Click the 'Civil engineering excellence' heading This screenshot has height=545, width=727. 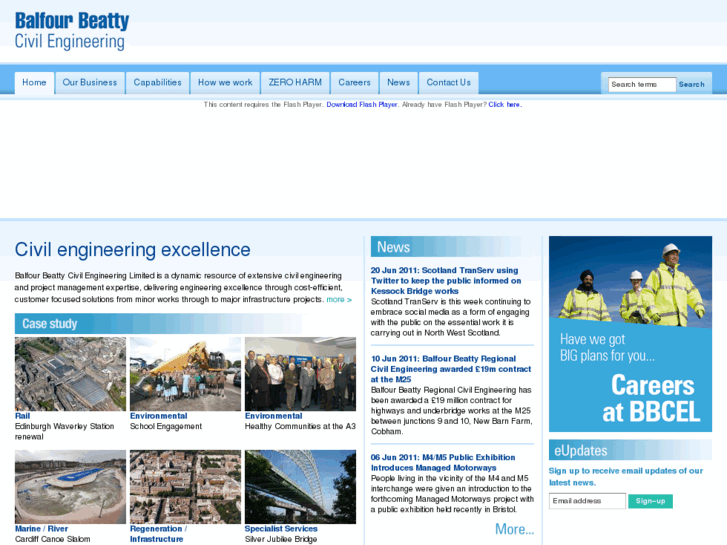point(133,250)
